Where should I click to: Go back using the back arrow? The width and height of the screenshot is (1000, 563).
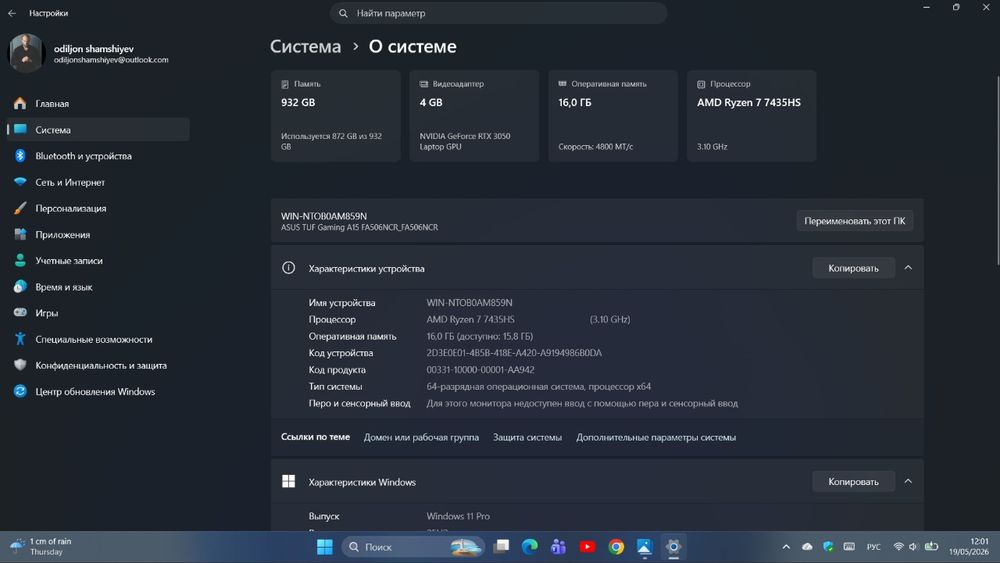point(12,13)
